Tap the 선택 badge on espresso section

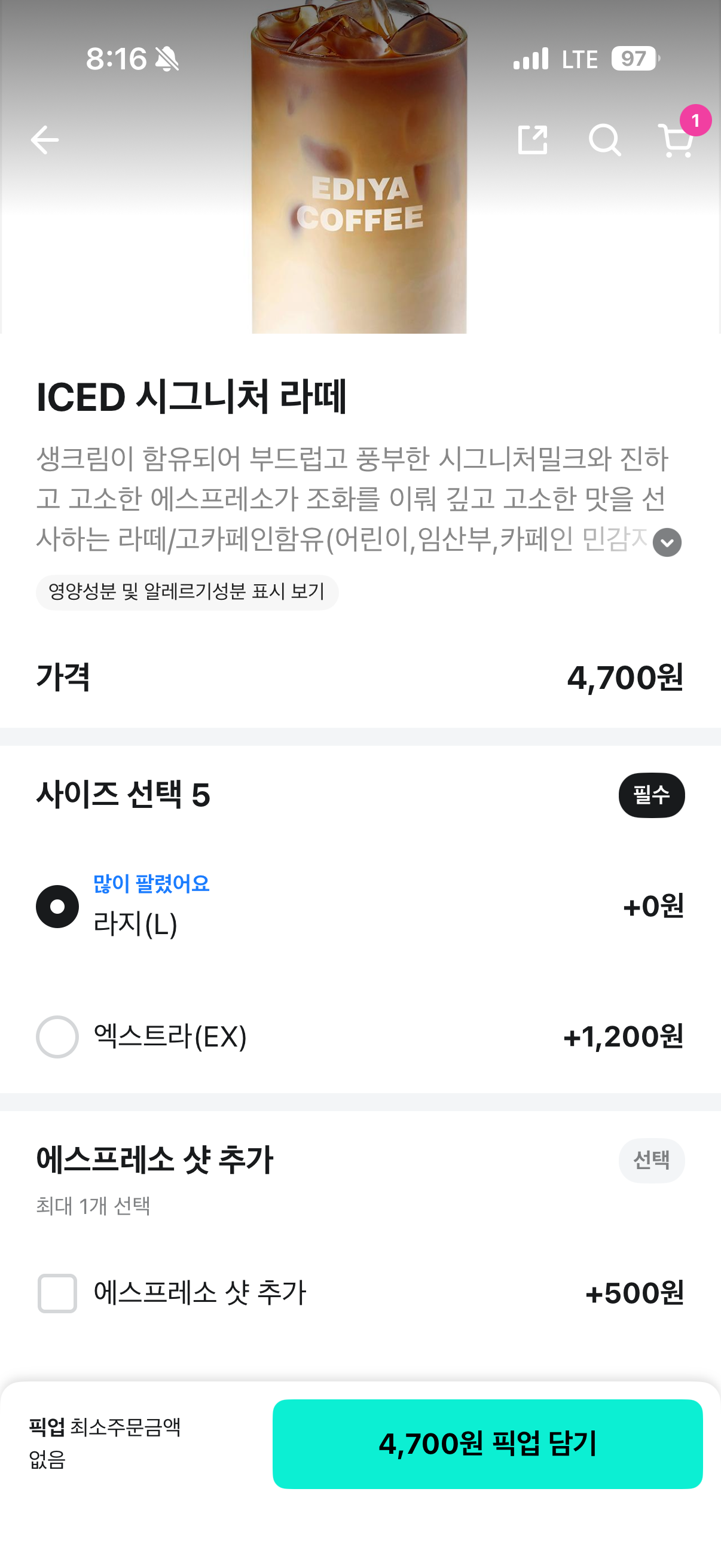pyautogui.click(x=651, y=1160)
